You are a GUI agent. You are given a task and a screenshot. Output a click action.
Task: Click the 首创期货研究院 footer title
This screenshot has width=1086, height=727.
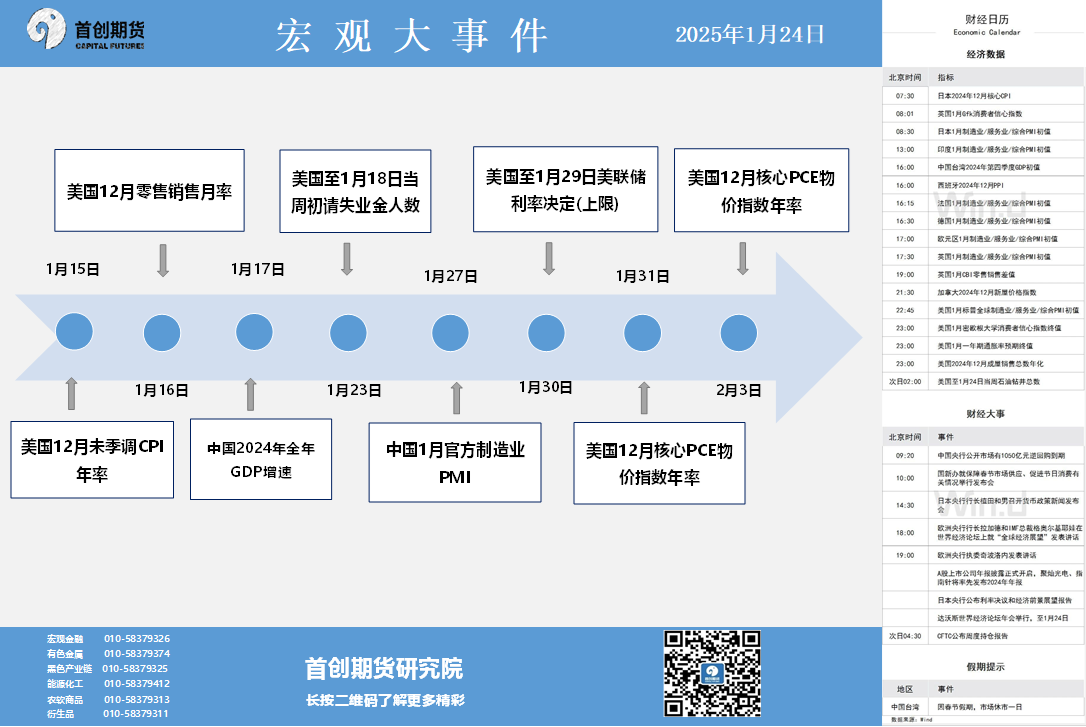[x=384, y=669]
